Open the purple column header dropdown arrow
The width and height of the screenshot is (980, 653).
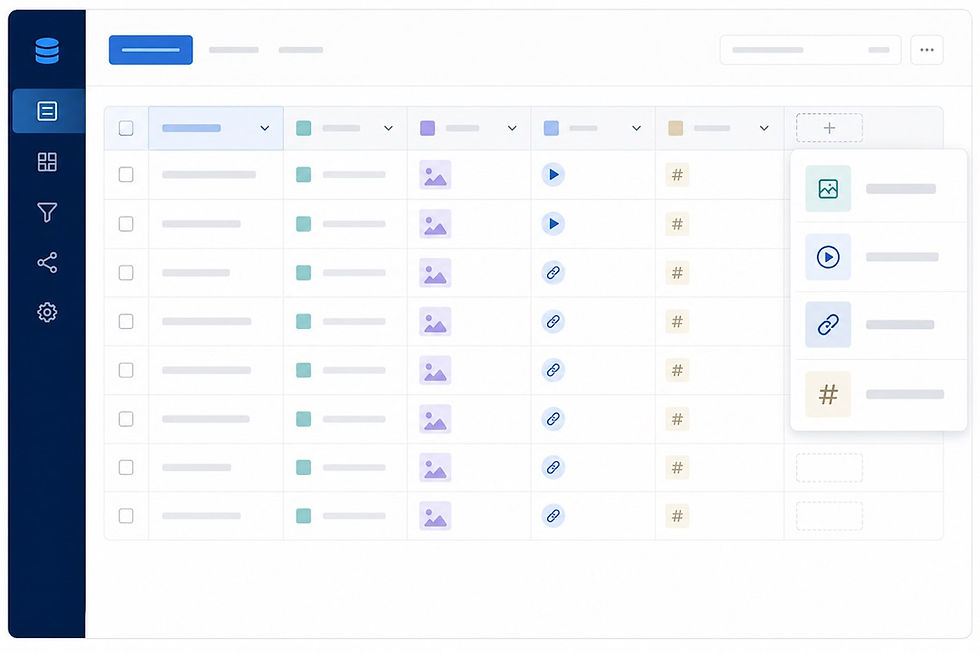pyautogui.click(x=512, y=128)
